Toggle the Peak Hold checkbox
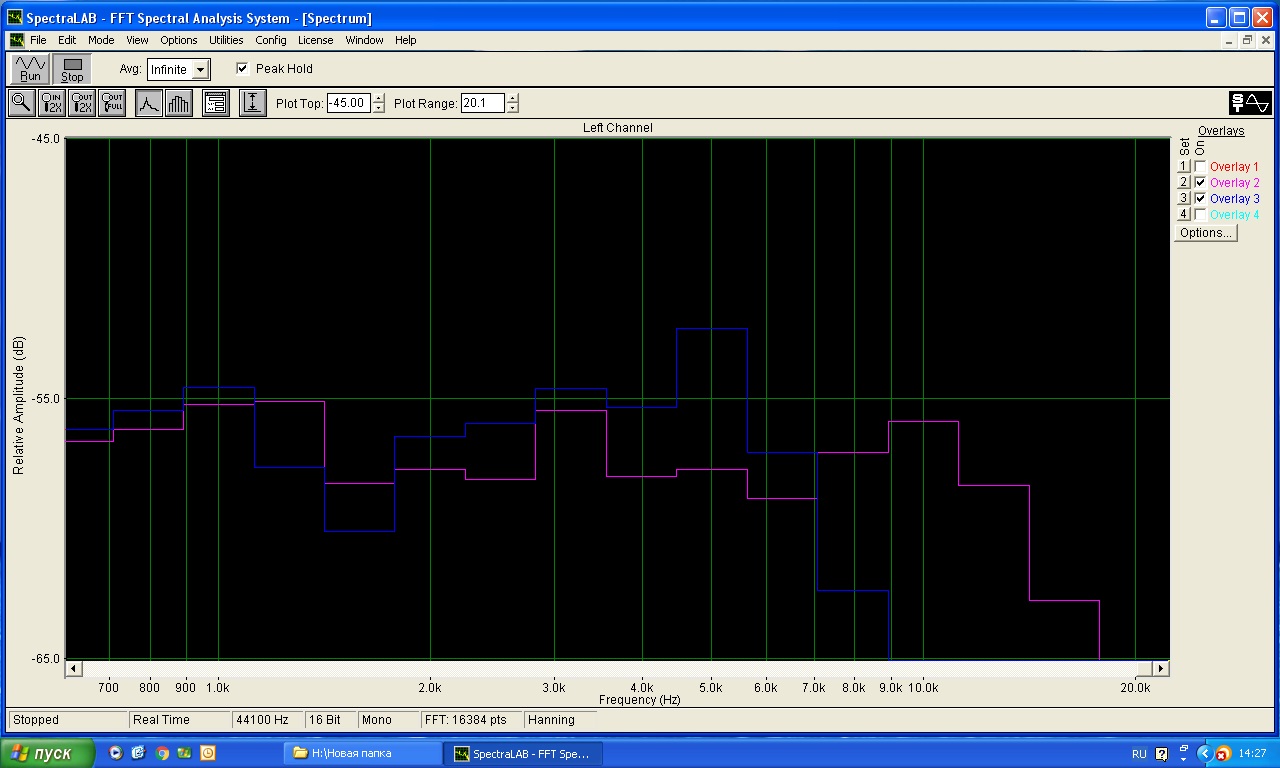 click(242, 69)
